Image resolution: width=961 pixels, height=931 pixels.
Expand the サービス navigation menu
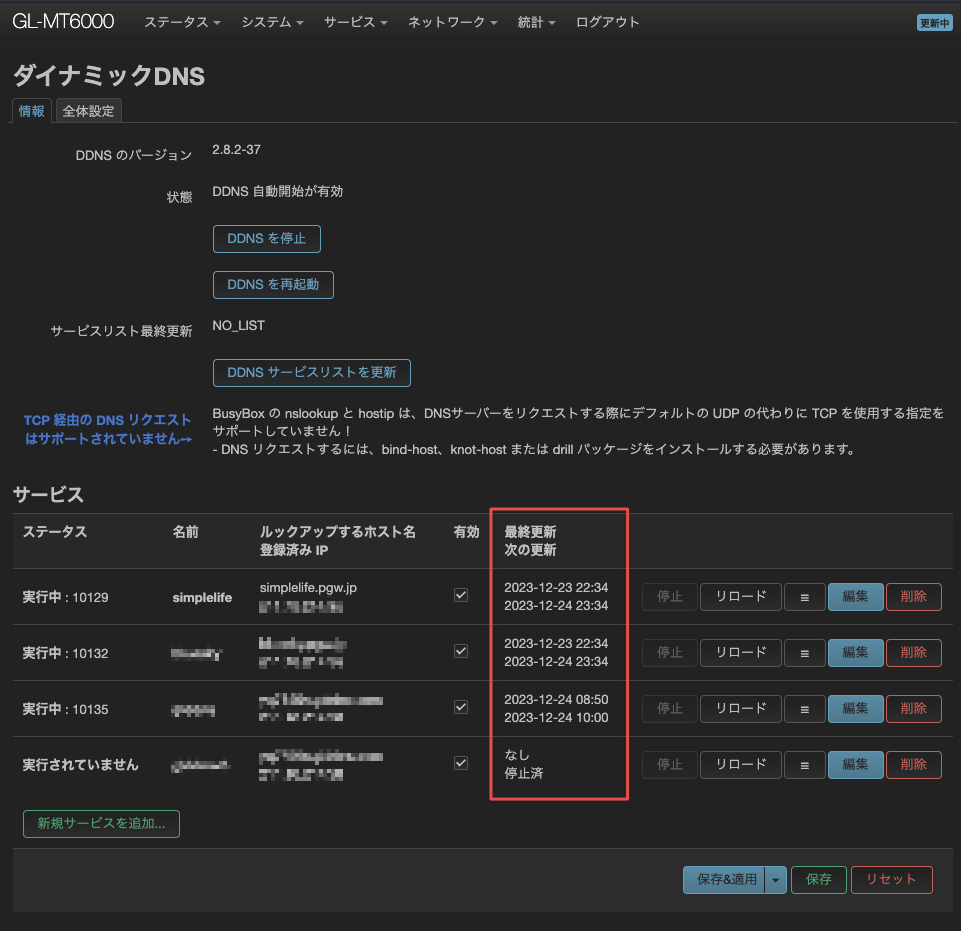[355, 22]
